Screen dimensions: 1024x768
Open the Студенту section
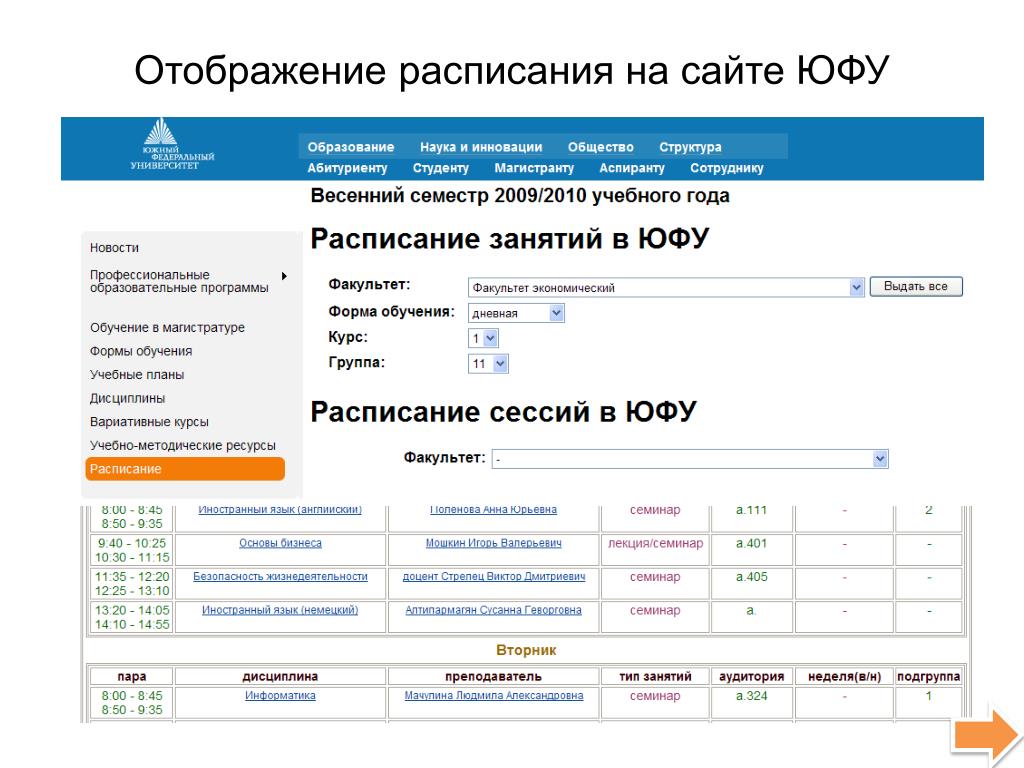coord(440,168)
